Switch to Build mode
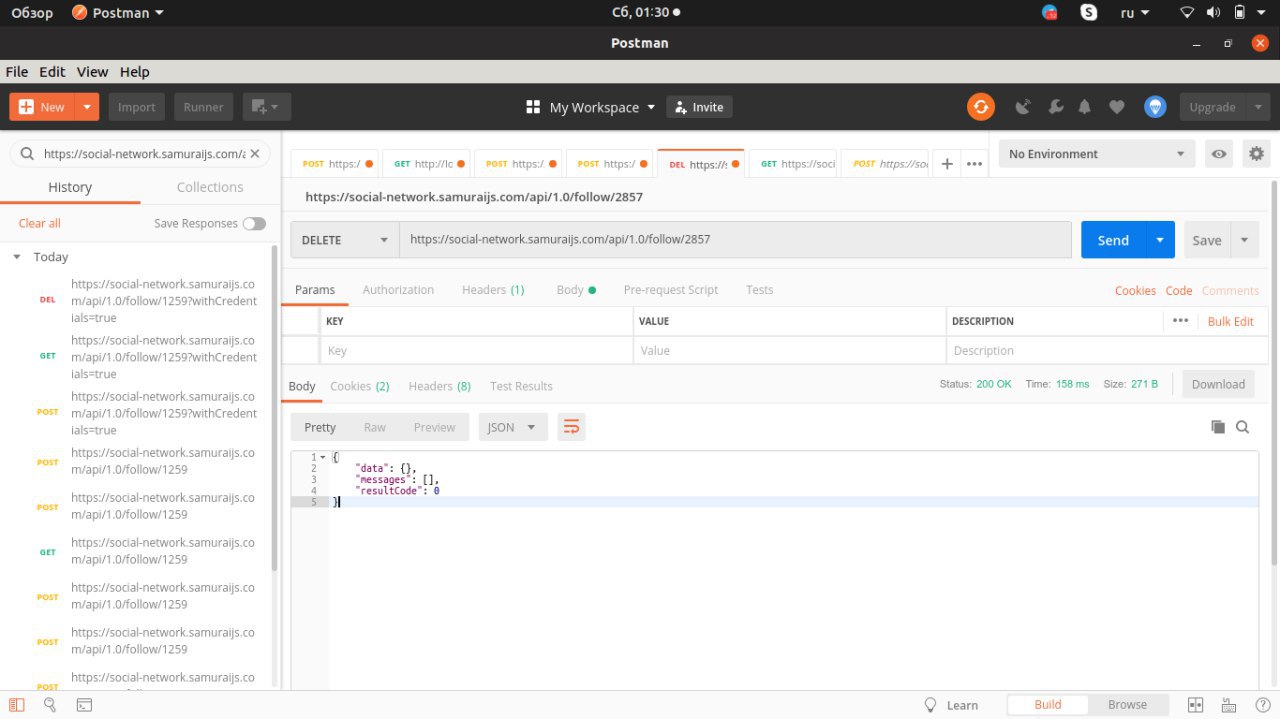 pyautogui.click(x=1047, y=705)
